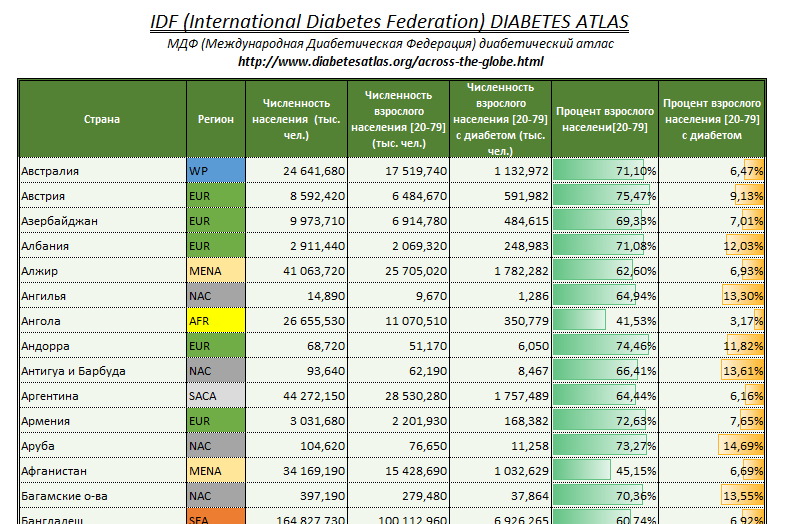Select the 'Багамские о-ва' country cell

[x=102, y=496]
